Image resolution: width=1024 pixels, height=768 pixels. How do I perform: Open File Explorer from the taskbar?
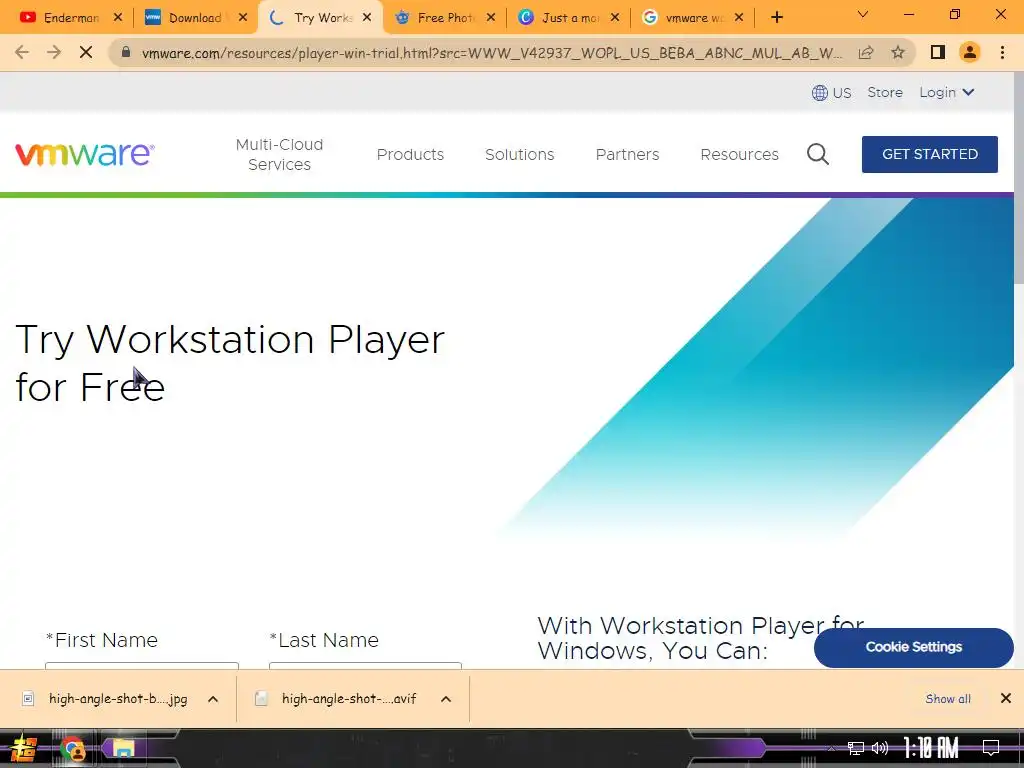click(x=123, y=748)
